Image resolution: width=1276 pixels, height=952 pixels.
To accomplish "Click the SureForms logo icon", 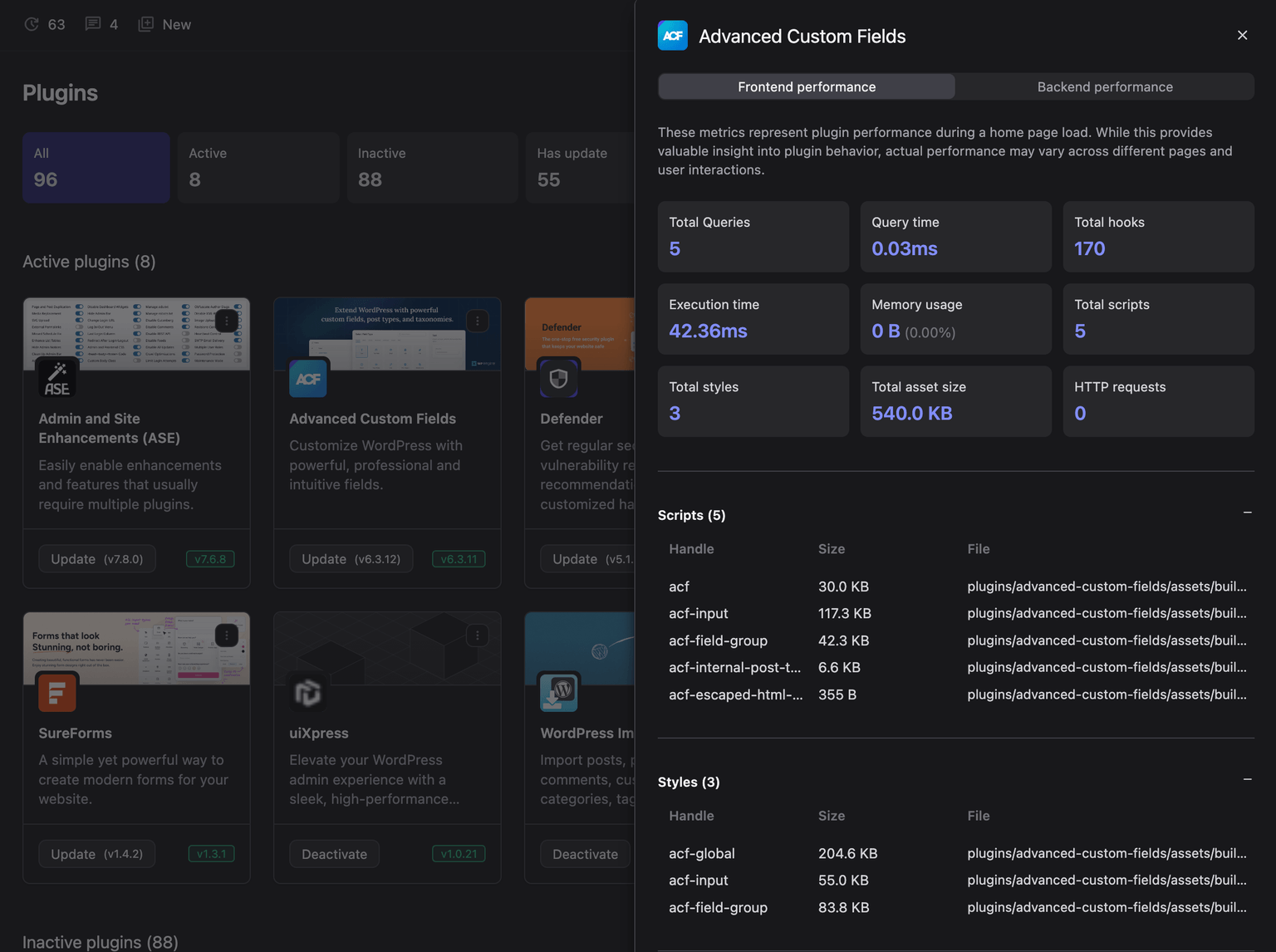I will [x=57, y=692].
